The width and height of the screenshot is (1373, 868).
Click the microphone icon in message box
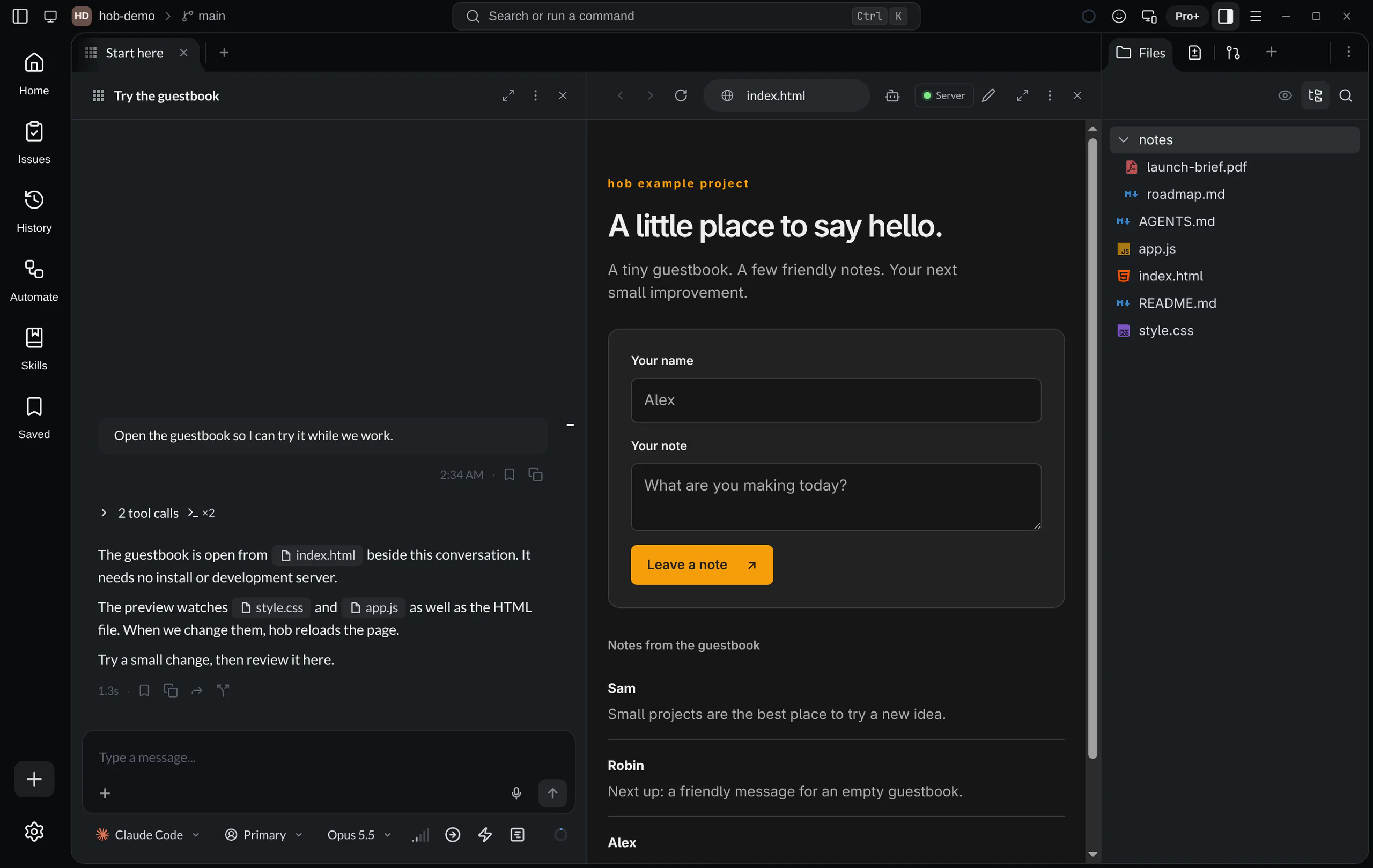tap(516, 793)
